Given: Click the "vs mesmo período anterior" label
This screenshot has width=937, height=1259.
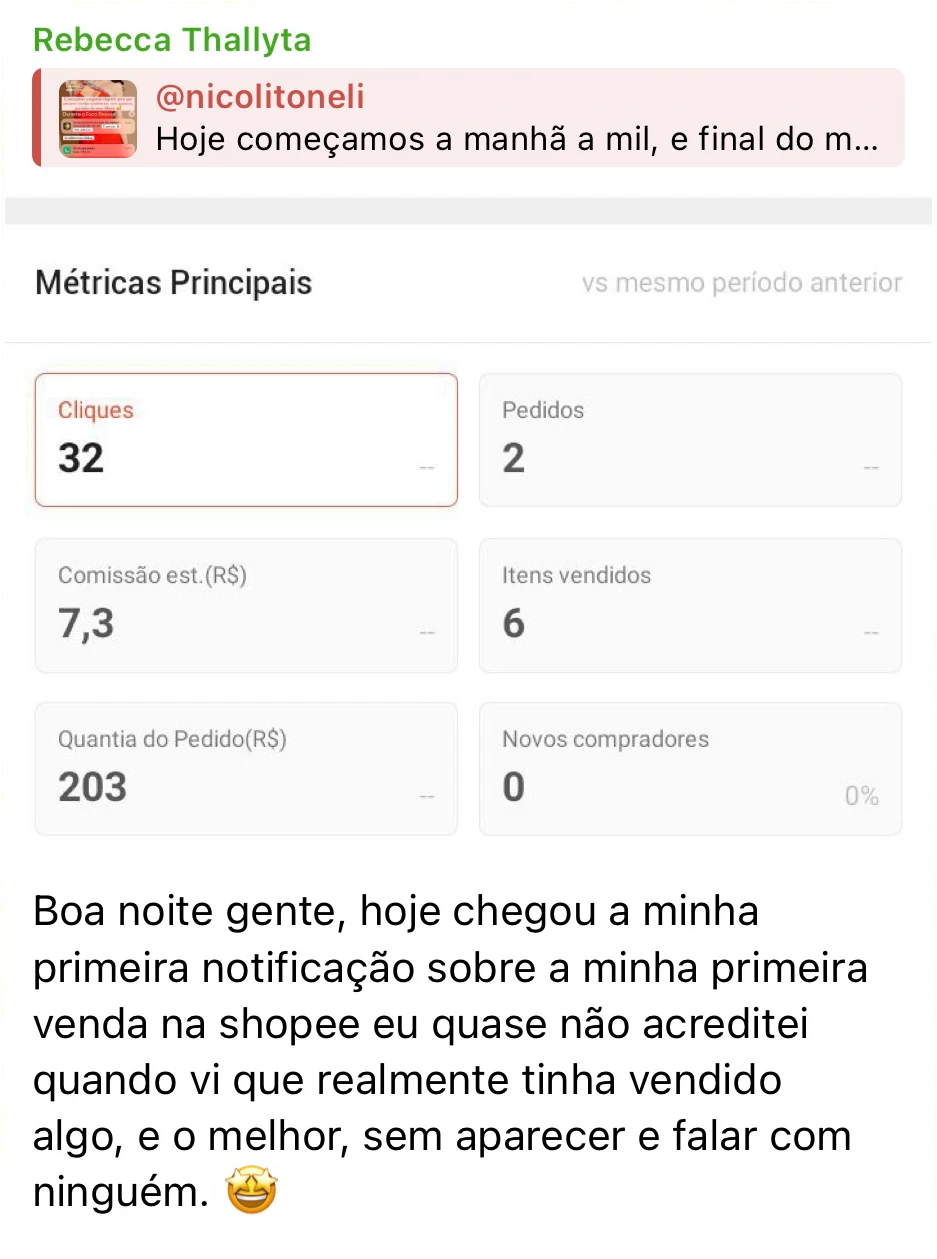Looking at the screenshot, I should (x=741, y=283).
